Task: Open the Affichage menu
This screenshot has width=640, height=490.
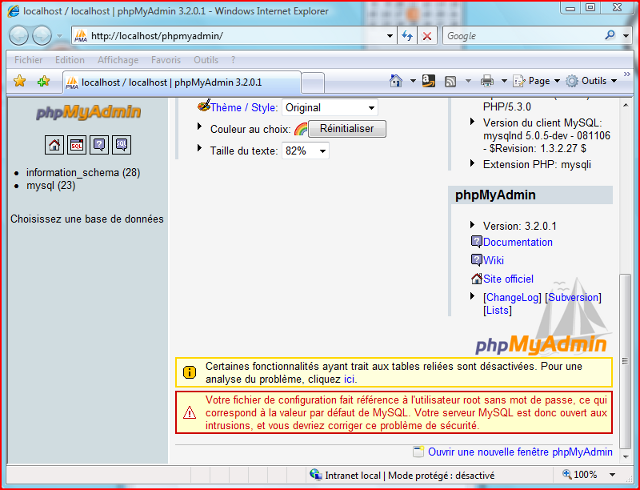Action: click(x=118, y=60)
